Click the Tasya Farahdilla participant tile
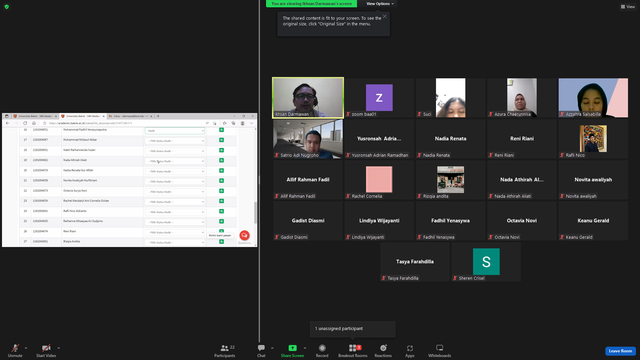Image resolution: width=640 pixels, height=360 pixels. coord(415,262)
